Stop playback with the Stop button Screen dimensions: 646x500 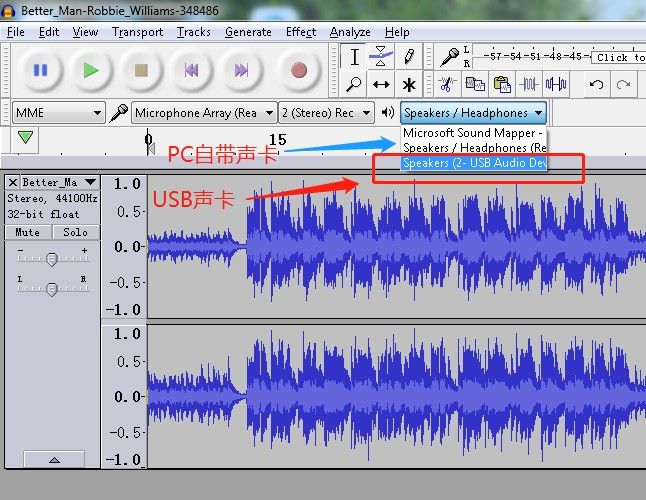(x=141, y=70)
